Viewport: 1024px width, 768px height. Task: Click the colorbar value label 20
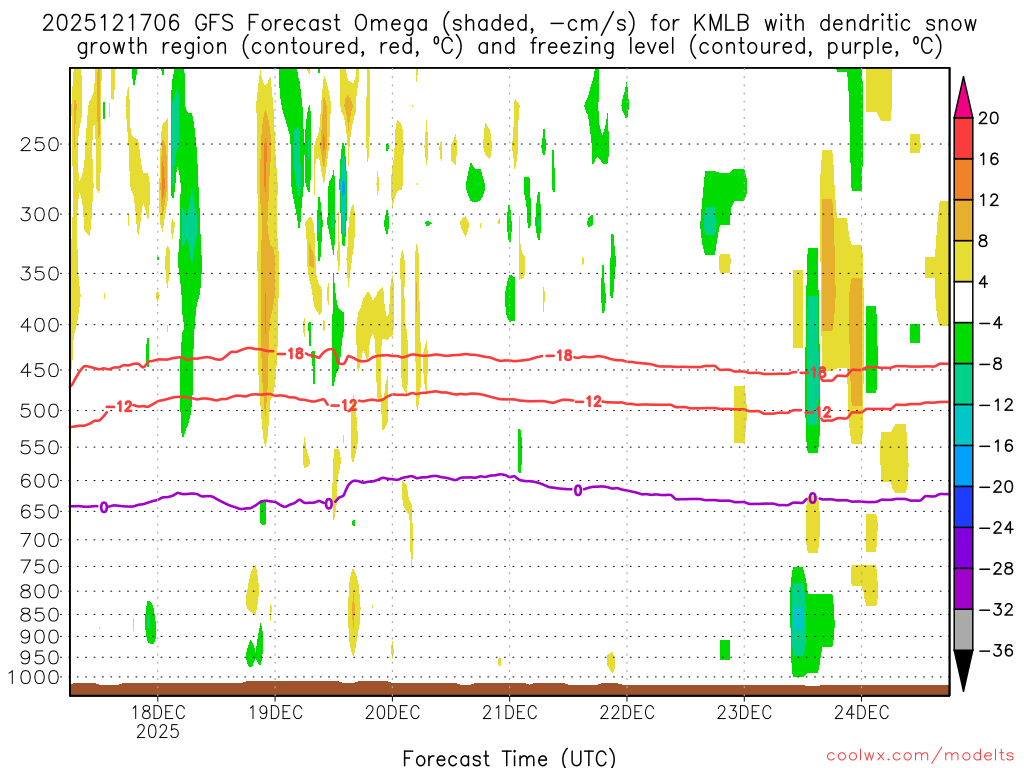989,118
